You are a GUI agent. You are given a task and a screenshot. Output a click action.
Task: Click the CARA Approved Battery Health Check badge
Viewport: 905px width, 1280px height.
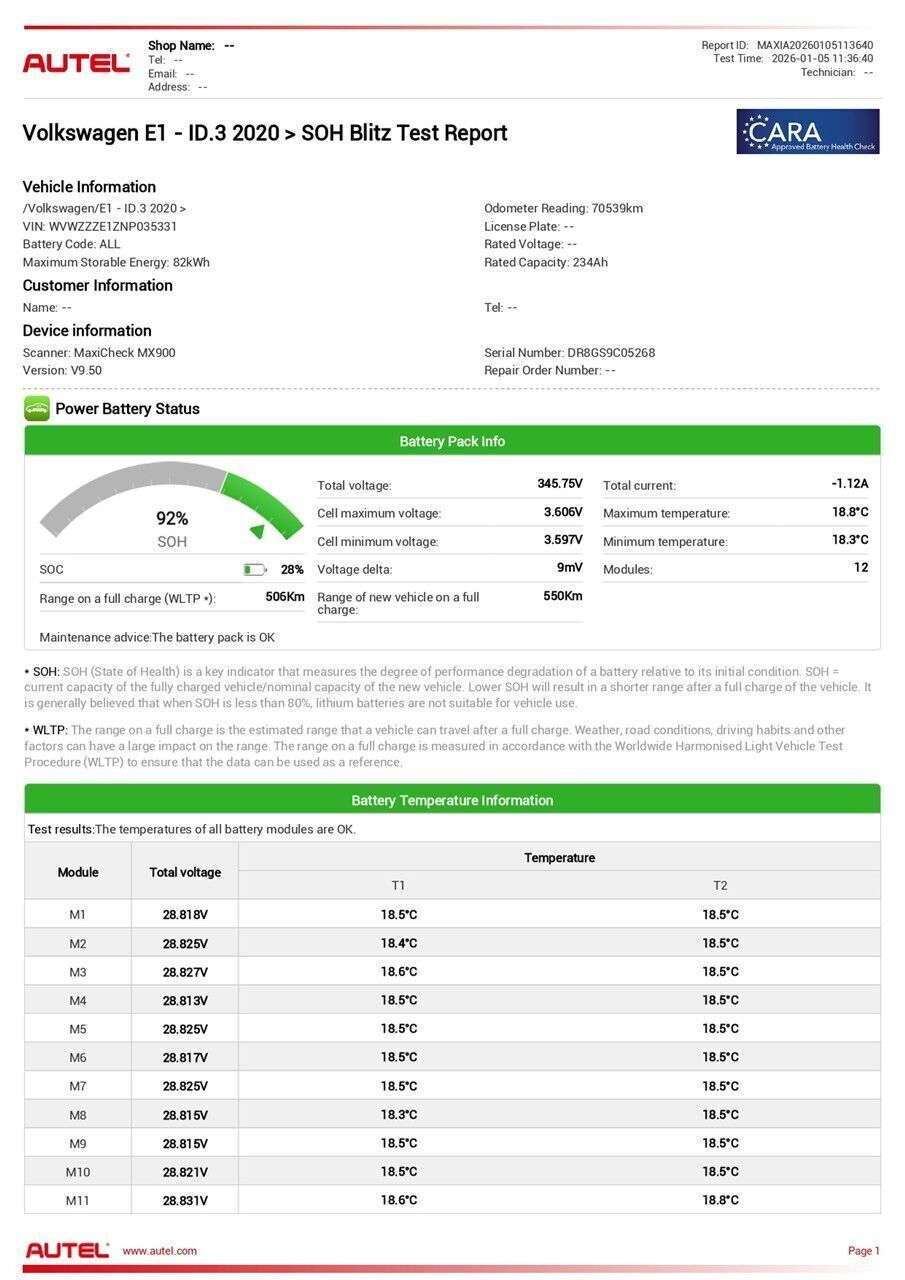pos(807,132)
